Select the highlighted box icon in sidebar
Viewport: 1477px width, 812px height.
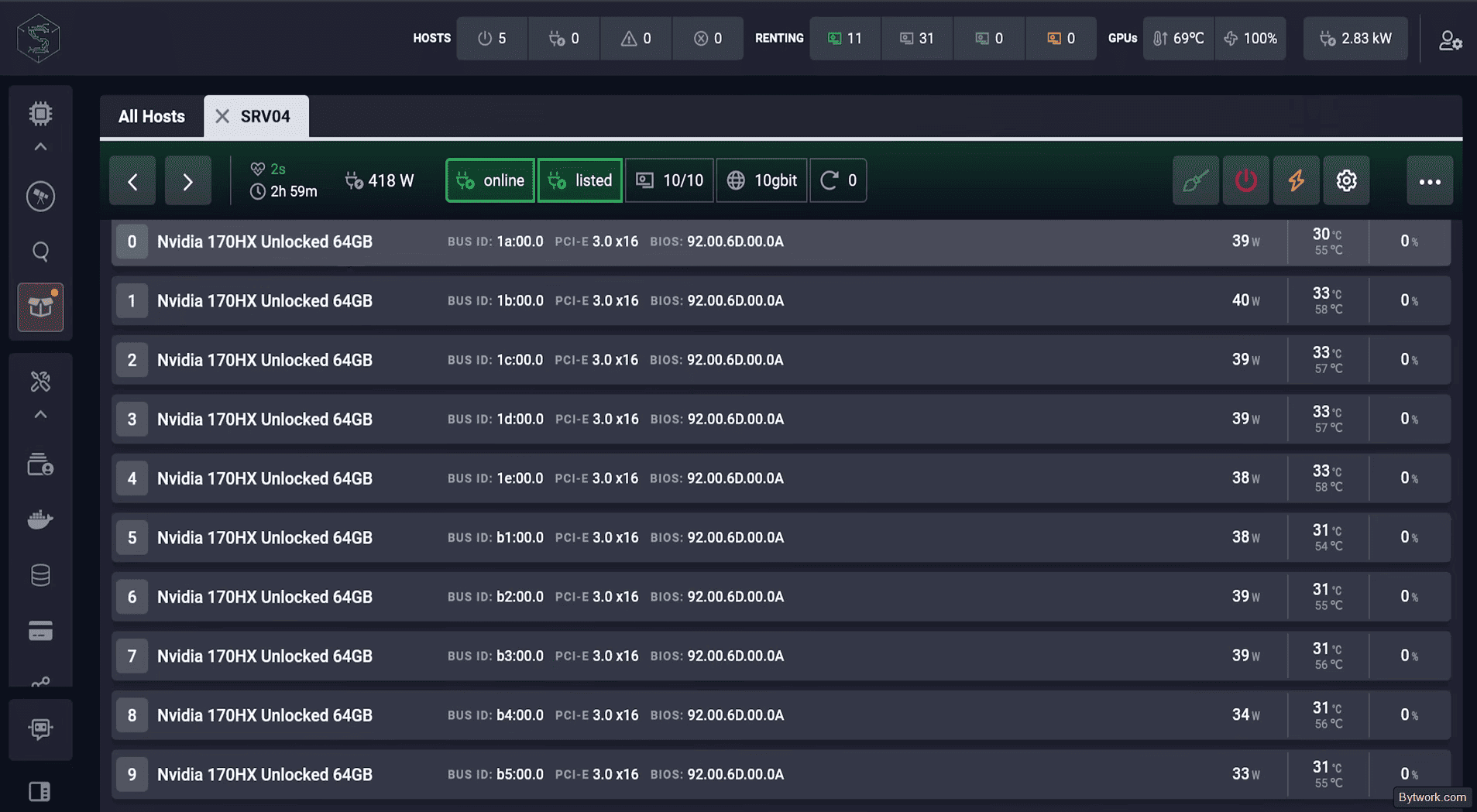40,307
